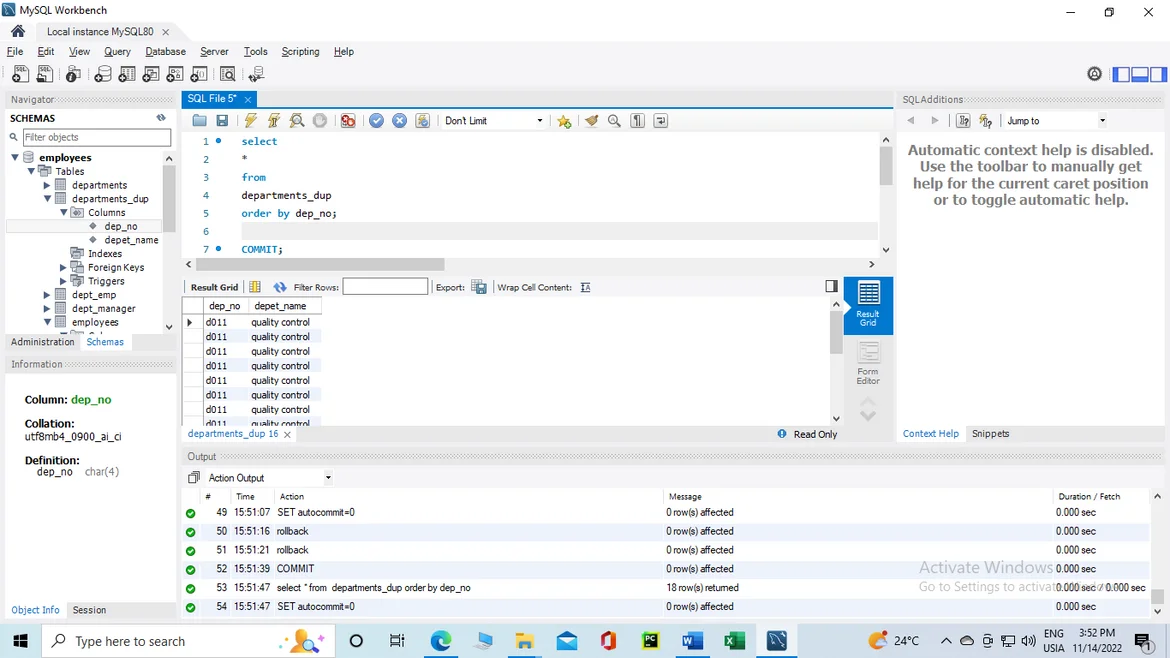Open the Query menu
This screenshot has height=658, width=1170.
pos(117,52)
